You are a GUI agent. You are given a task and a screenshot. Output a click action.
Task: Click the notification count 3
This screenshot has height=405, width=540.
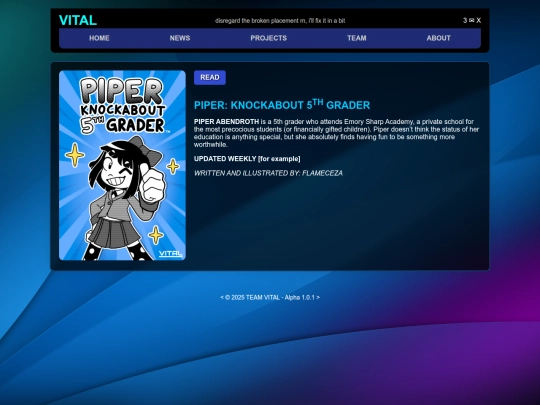(x=465, y=21)
